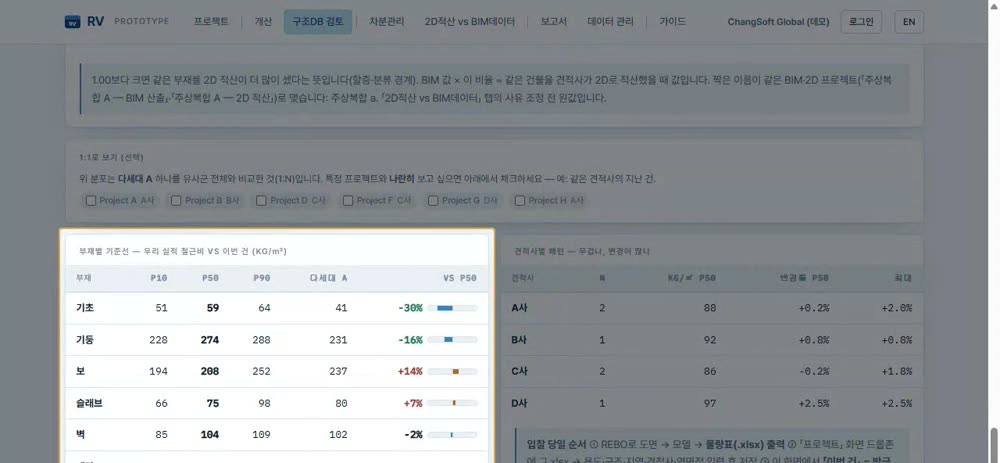Open the 차분관리 page
The width and height of the screenshot is (1000, 463).
(x=386, y=22)
